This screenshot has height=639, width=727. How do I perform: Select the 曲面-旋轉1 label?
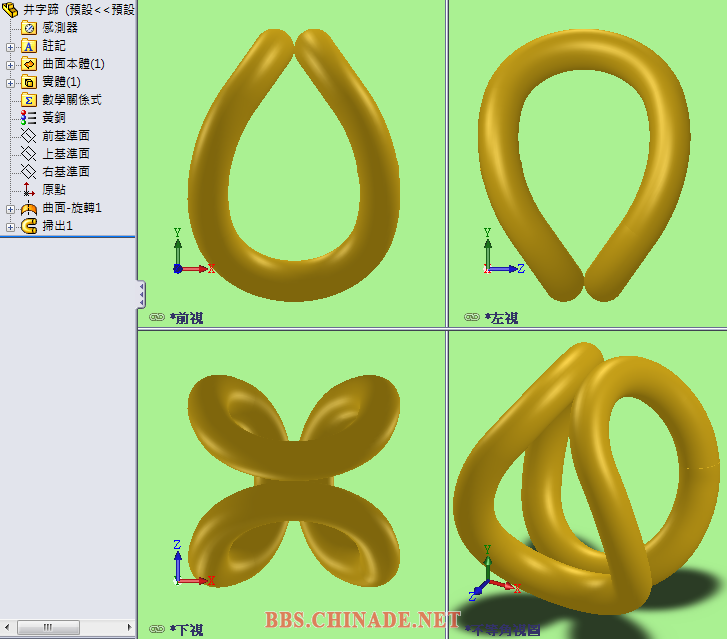(x=72, y=208)
